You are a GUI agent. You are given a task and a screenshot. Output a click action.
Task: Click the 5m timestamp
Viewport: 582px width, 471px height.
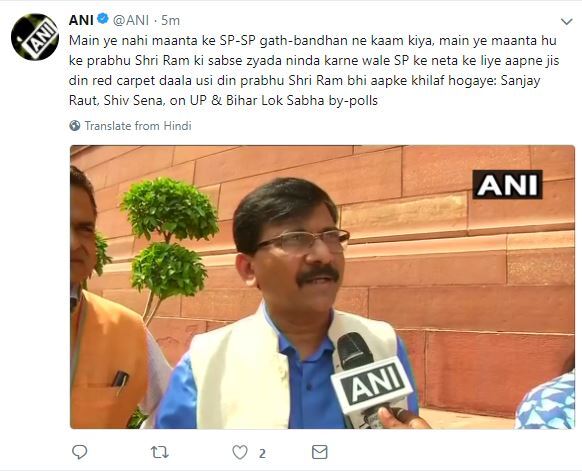[x=170, y=20]
